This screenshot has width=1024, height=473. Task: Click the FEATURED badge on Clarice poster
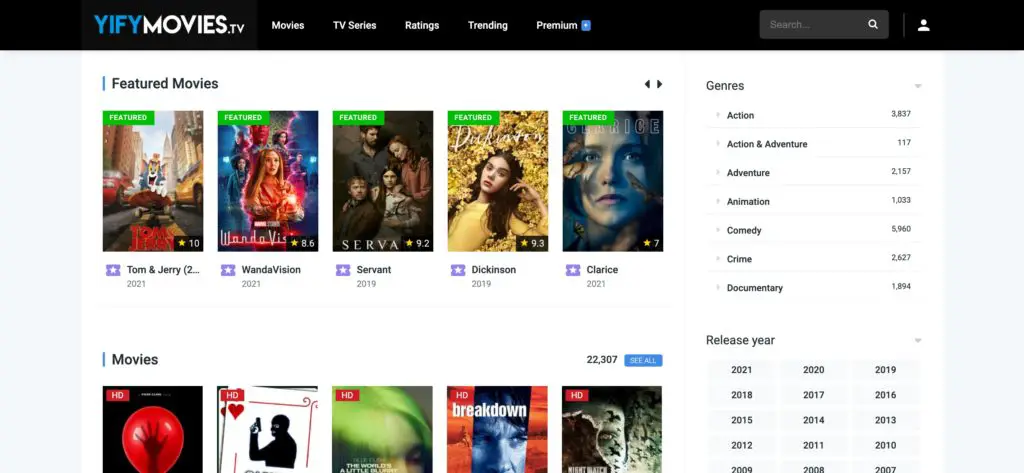[x=588, y=118]
